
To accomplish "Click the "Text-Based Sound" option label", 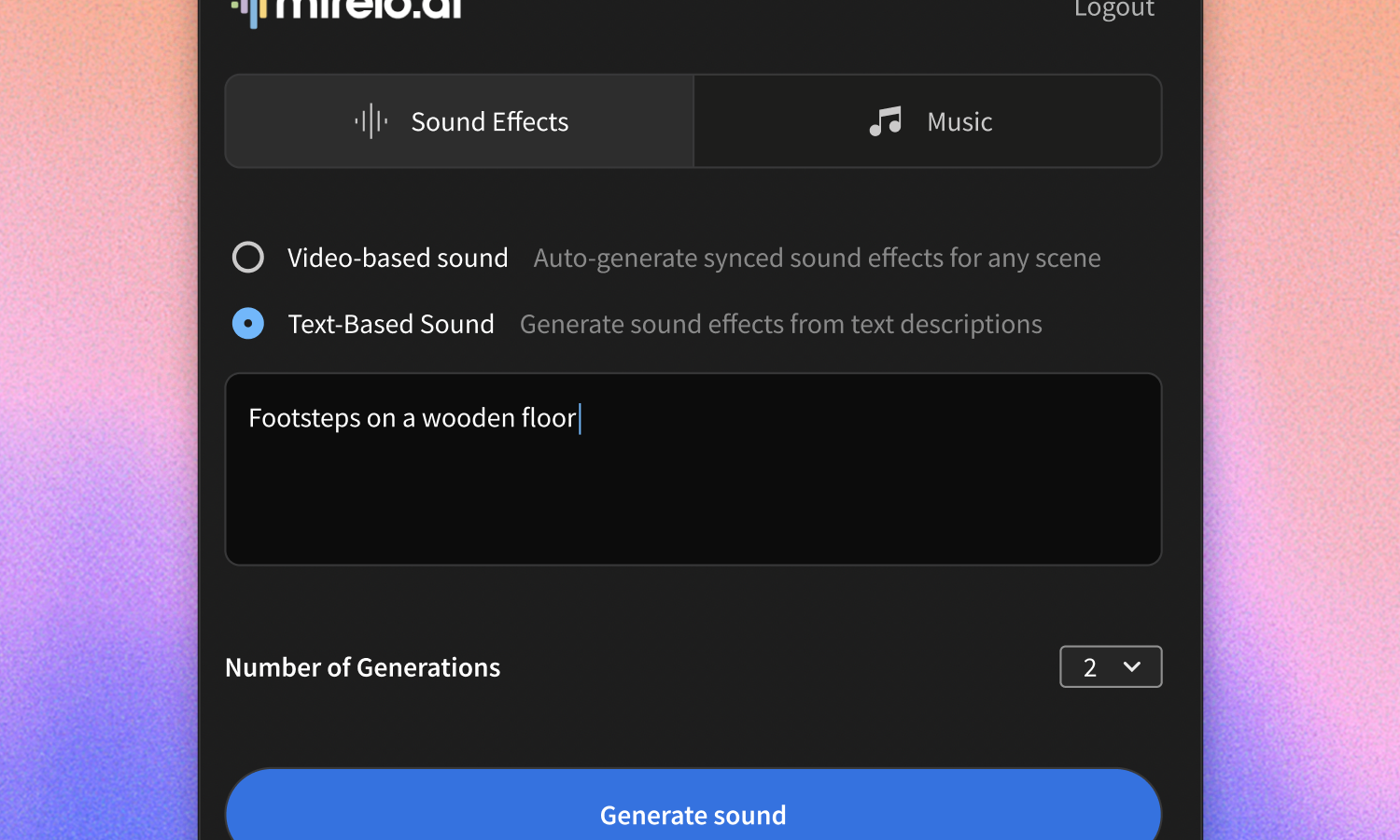I will [x=391, y=324].
